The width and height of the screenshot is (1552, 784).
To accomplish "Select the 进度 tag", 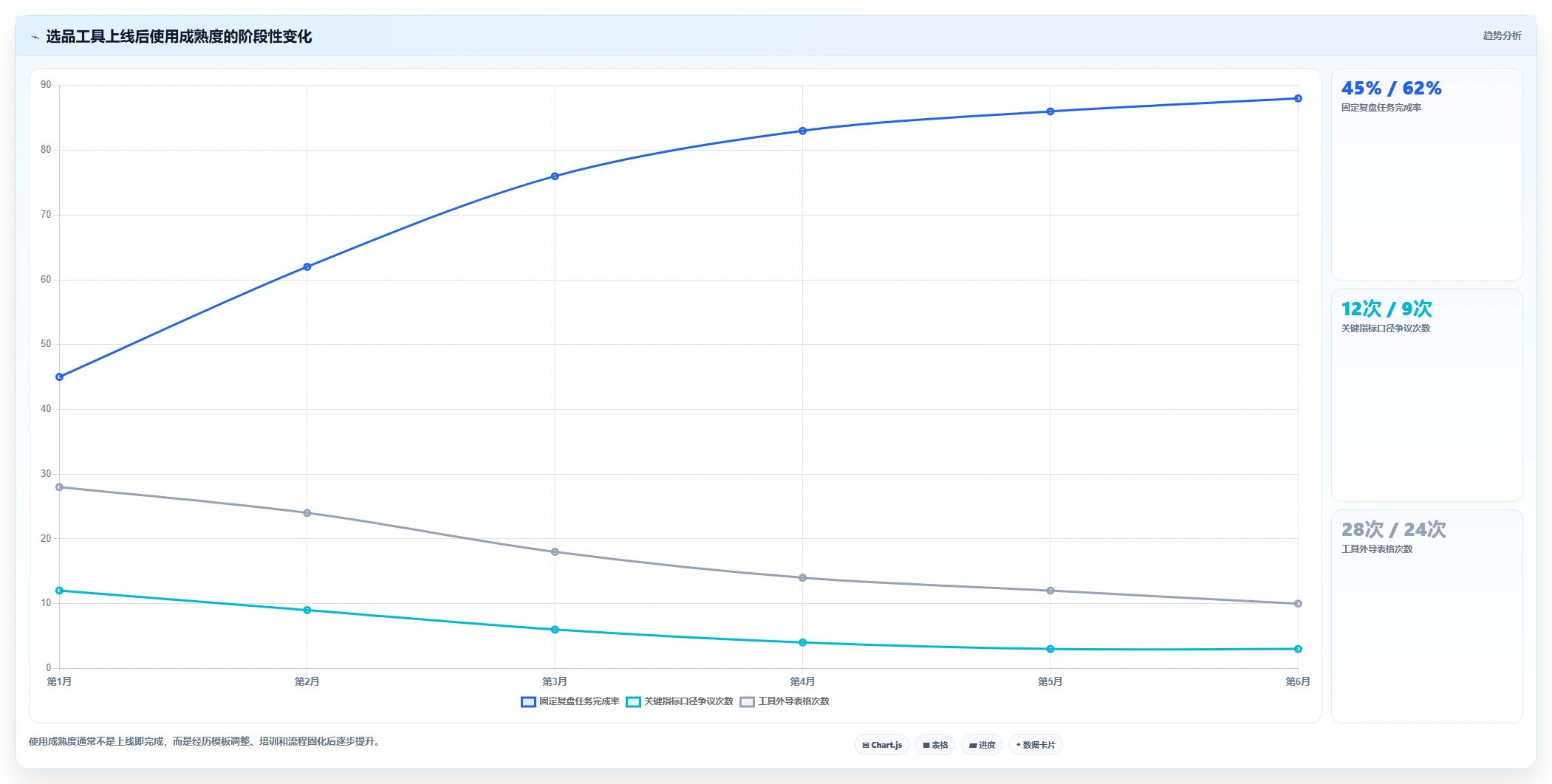I will click(x=982, y=745).
